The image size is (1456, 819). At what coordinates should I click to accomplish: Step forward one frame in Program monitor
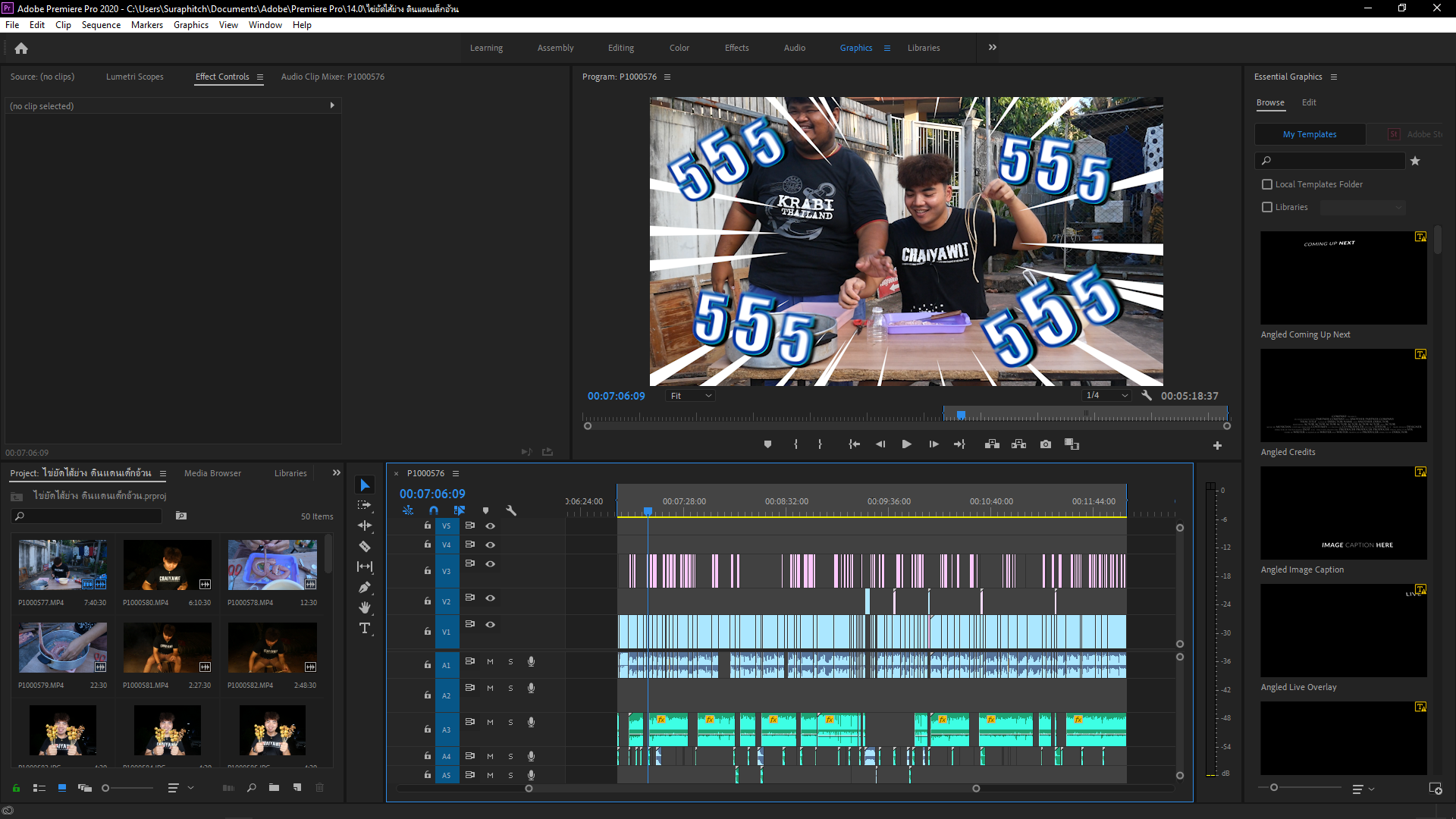click(x=934, y=444)
